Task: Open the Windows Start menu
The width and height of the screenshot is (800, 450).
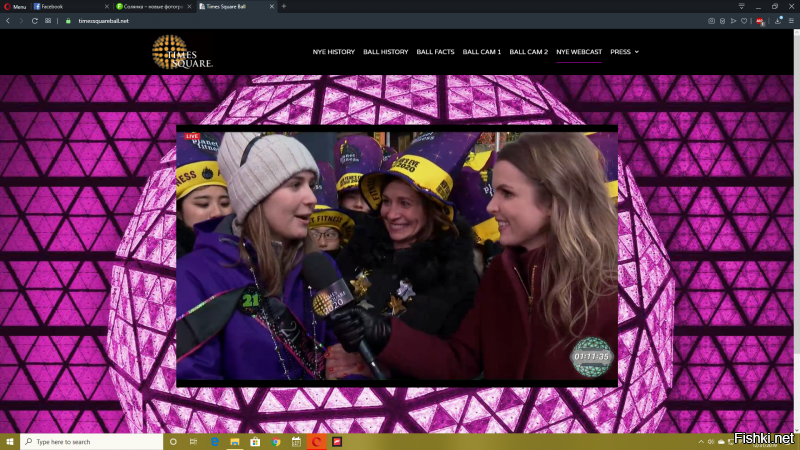Action: (10, 442)
